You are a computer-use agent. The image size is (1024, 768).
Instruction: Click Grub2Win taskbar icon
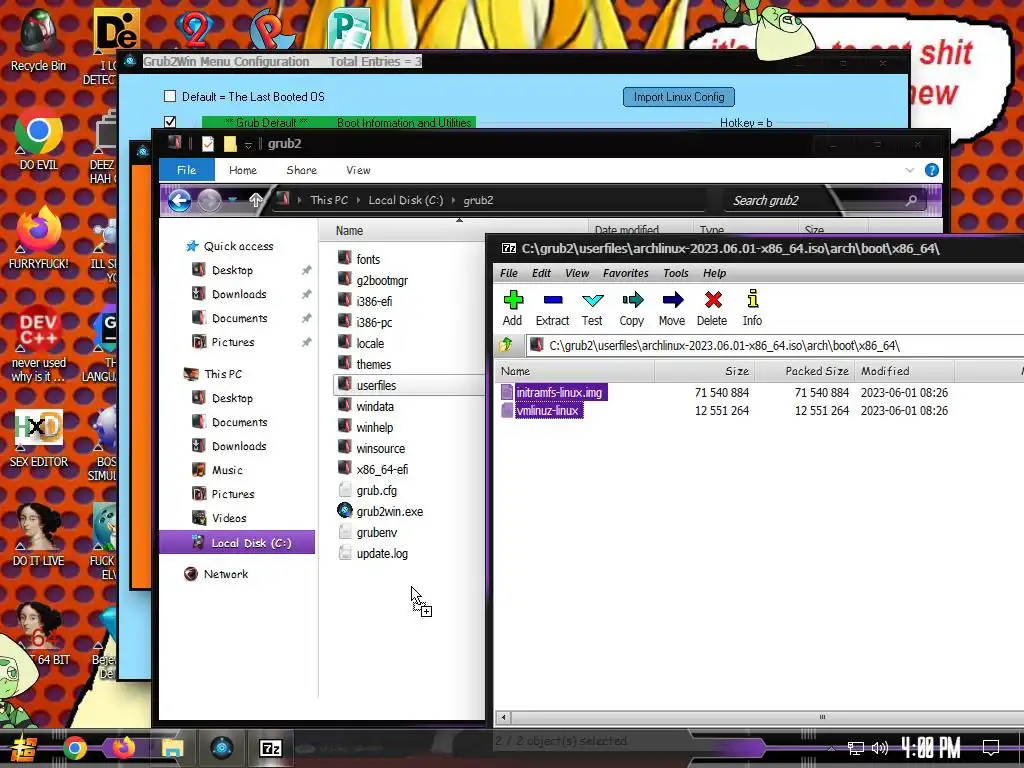coord(222,748)
